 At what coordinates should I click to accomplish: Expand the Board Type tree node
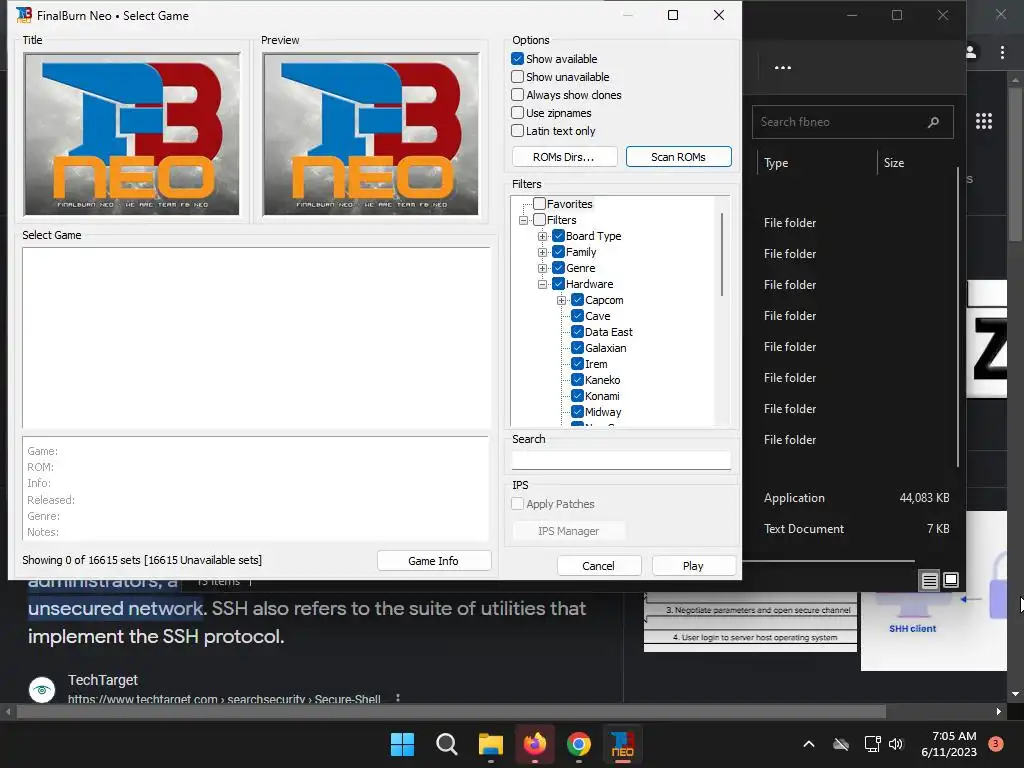[x=542, y=236]
